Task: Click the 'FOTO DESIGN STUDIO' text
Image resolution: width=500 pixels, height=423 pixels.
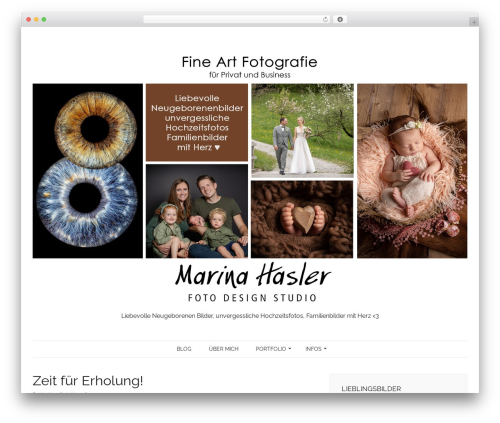Action: click(x=252, y=298)
